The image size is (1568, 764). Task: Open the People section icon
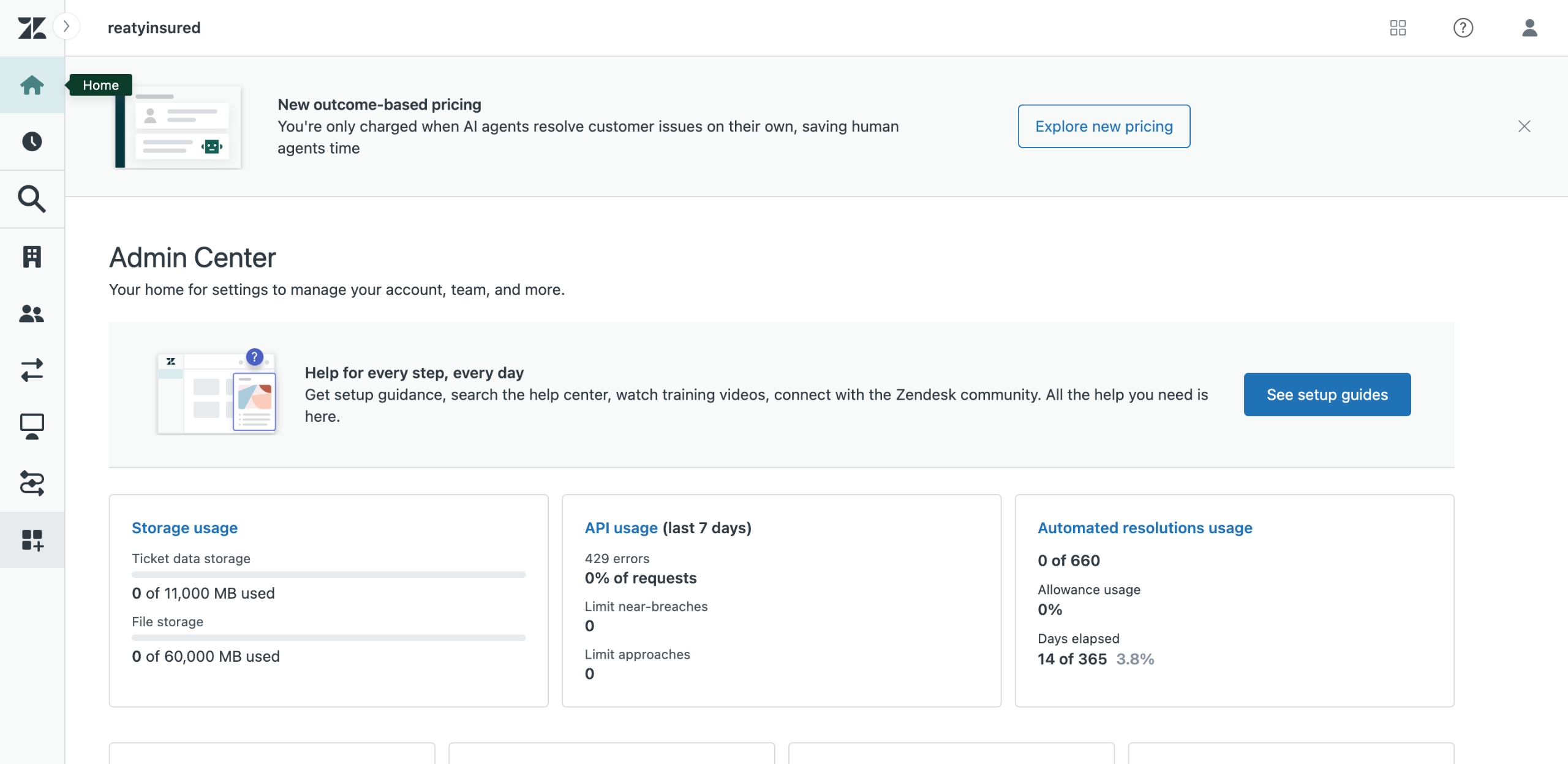(32, 313)
